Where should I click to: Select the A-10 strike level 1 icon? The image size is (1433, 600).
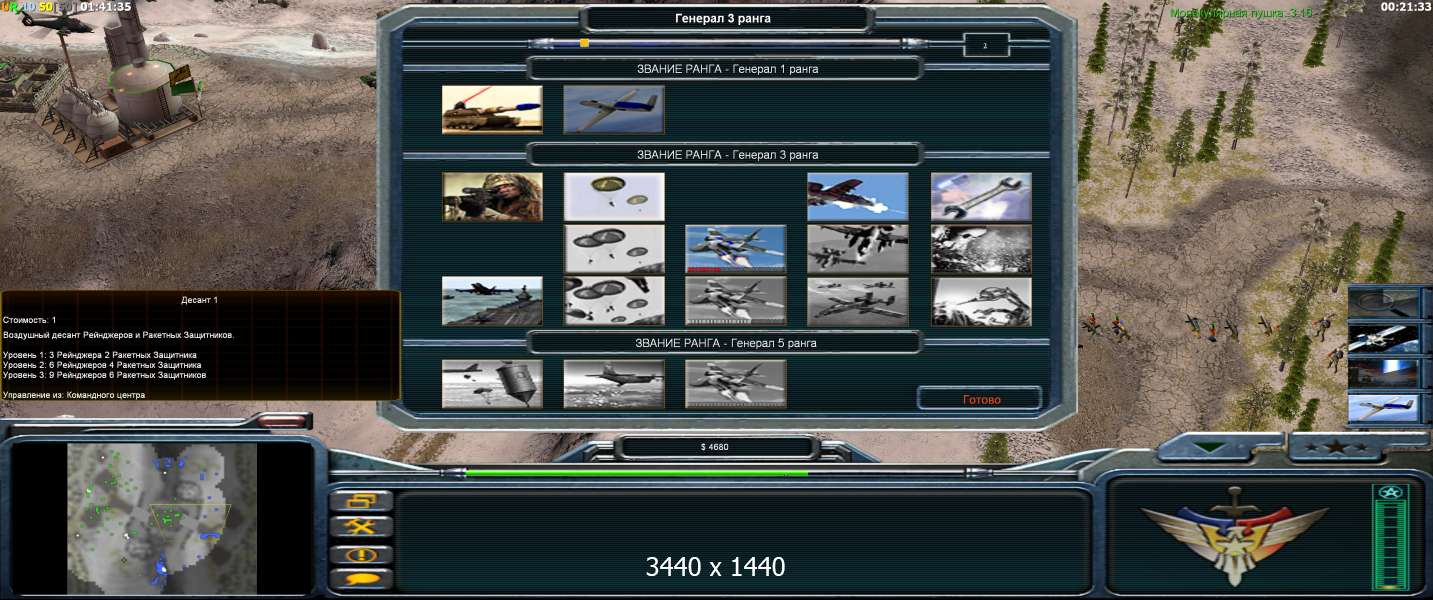click(x=857, y=197)
